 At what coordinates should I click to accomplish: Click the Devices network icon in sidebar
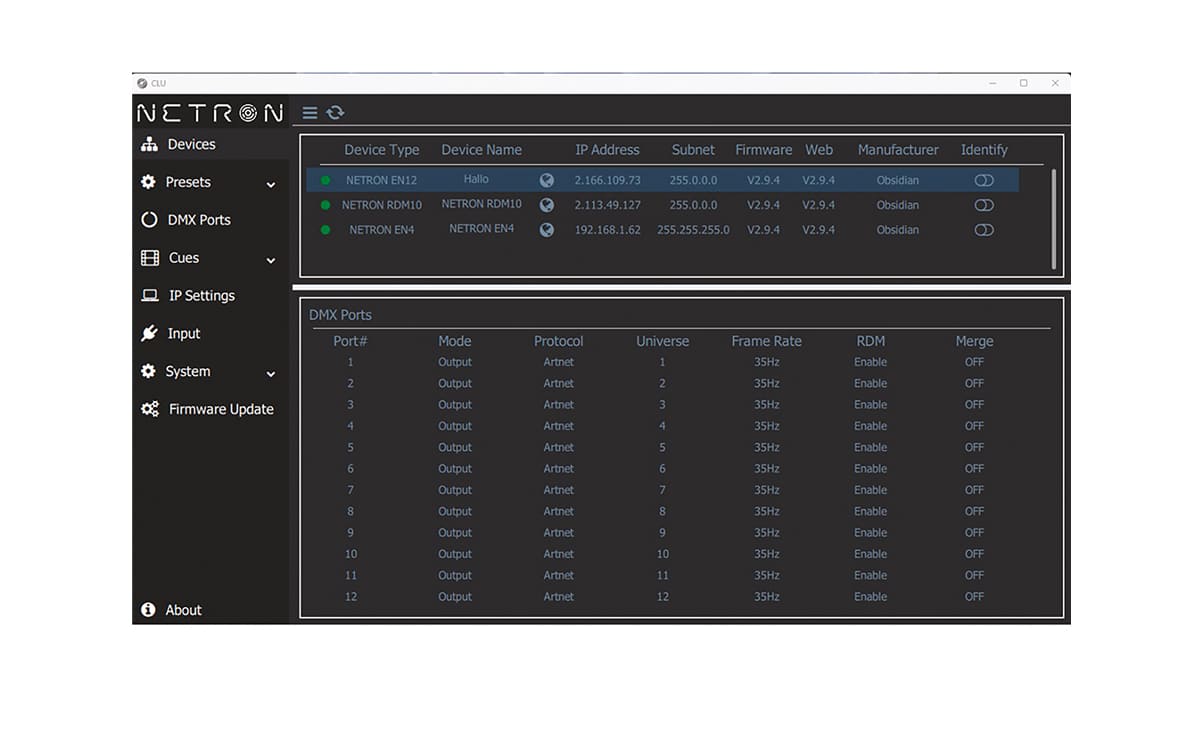tap(149, 144)
